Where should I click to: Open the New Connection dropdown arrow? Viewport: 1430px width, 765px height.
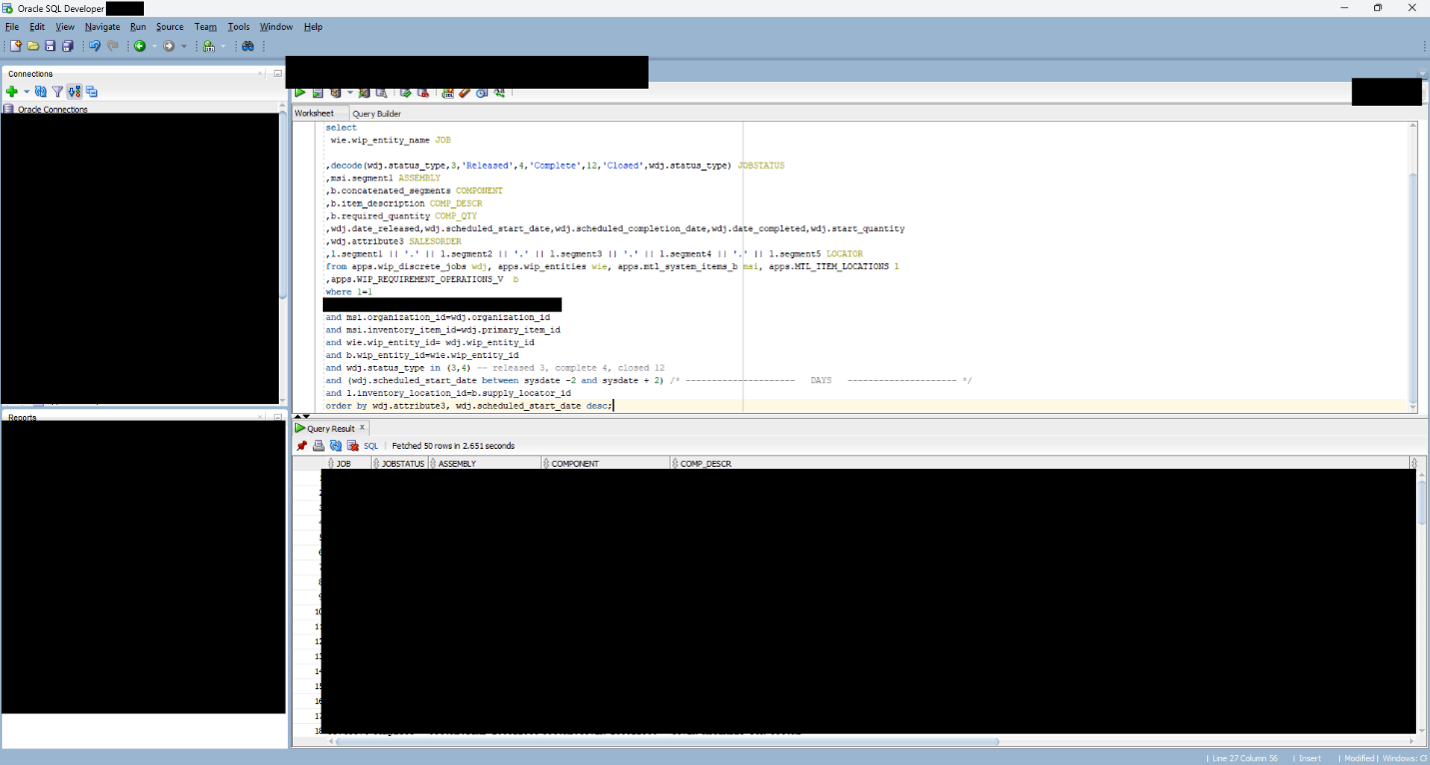27,91
